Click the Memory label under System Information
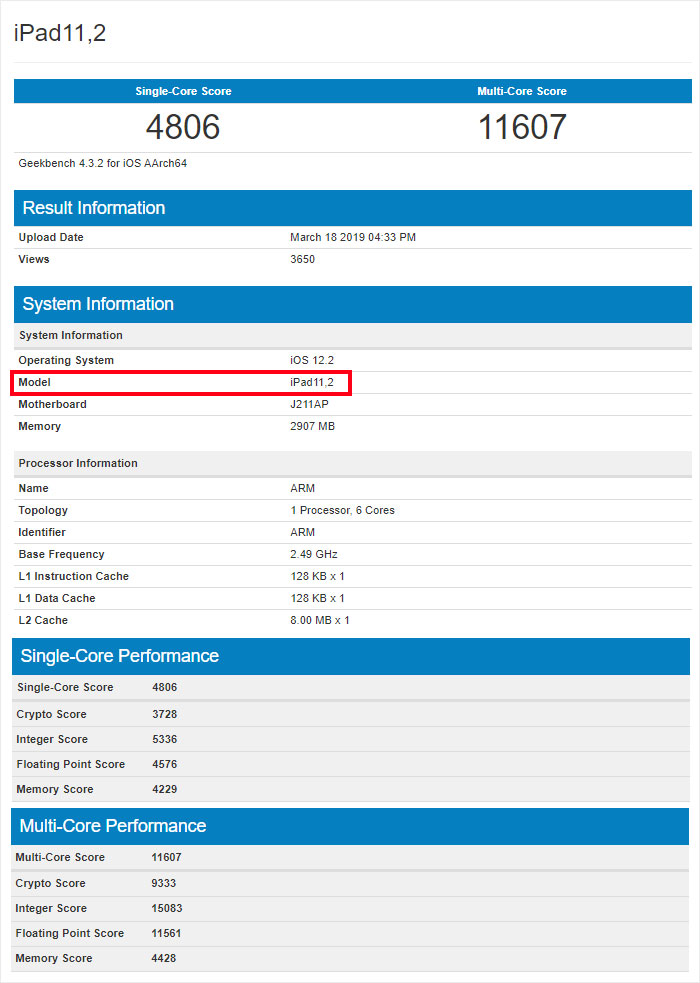This screenshot has height=983, width=700. point(39,426)
